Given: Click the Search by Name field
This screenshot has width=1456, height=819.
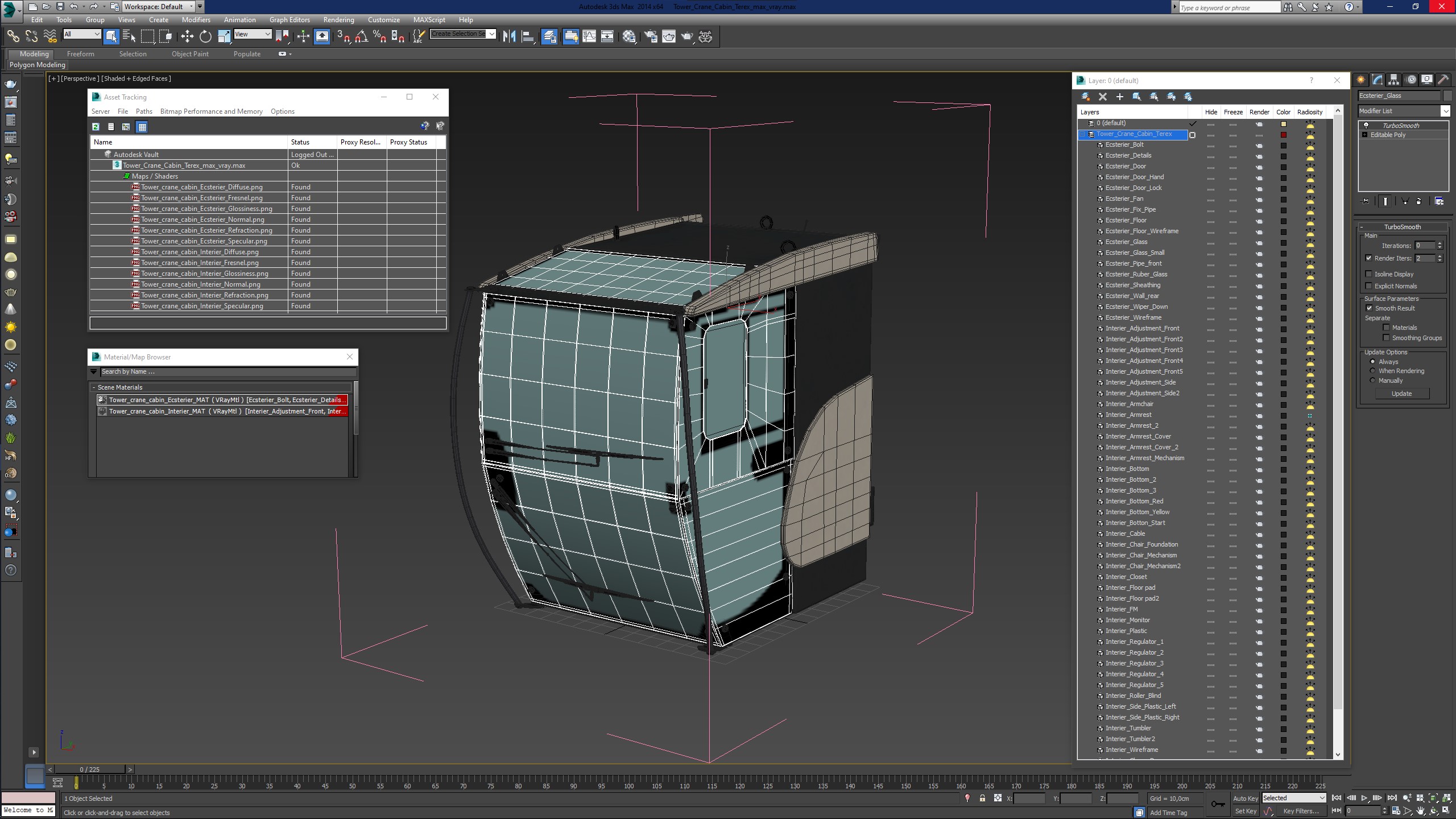Looking at the screenshot, I should [227, 372].
